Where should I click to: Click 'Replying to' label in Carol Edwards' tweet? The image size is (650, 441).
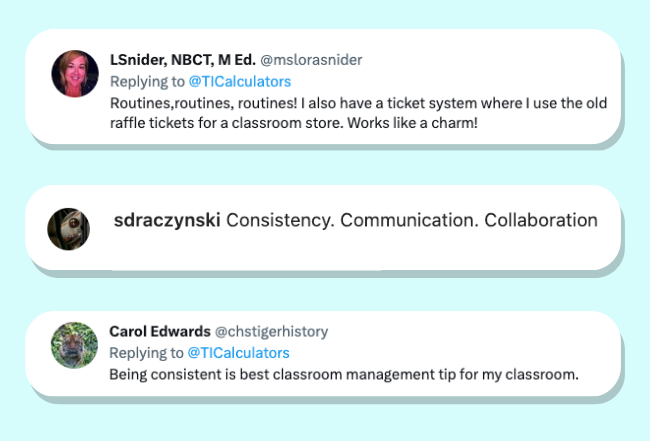[x=146, y=353]
